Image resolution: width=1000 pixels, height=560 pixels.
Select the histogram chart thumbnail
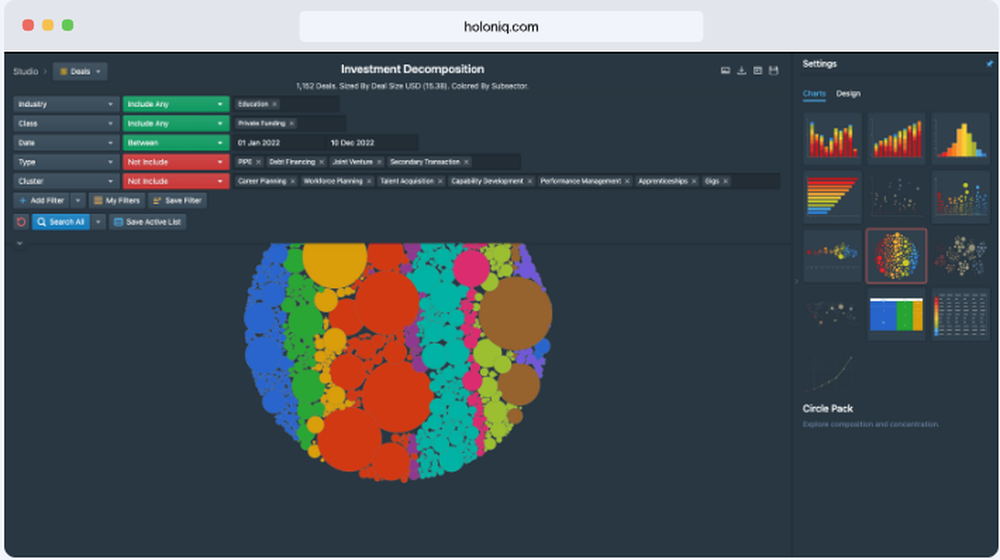click(960, 138)
